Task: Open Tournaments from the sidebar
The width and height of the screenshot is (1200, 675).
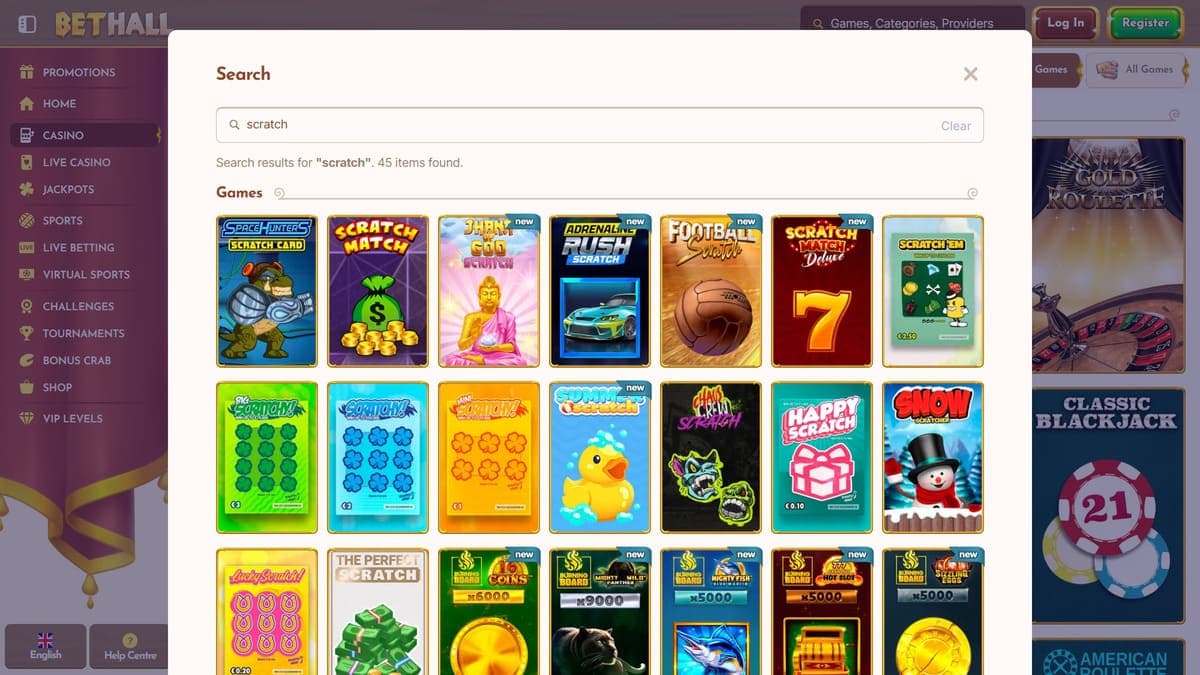Action: point(83,333)
